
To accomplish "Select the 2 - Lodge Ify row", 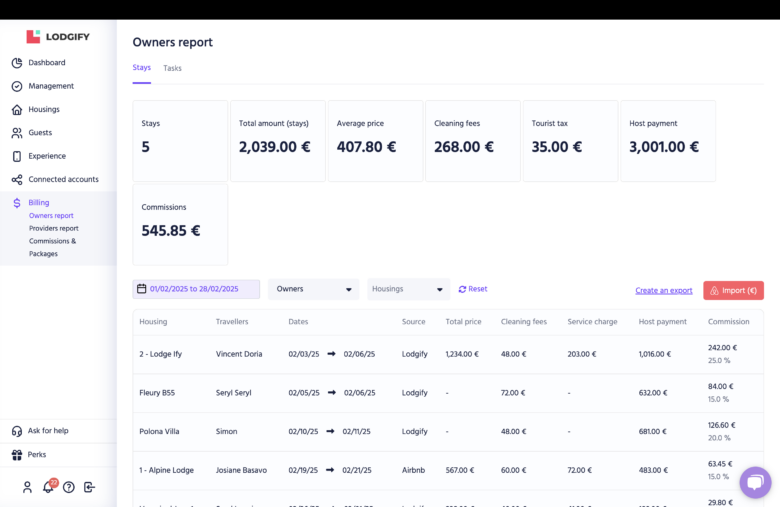I will (448, 354).
